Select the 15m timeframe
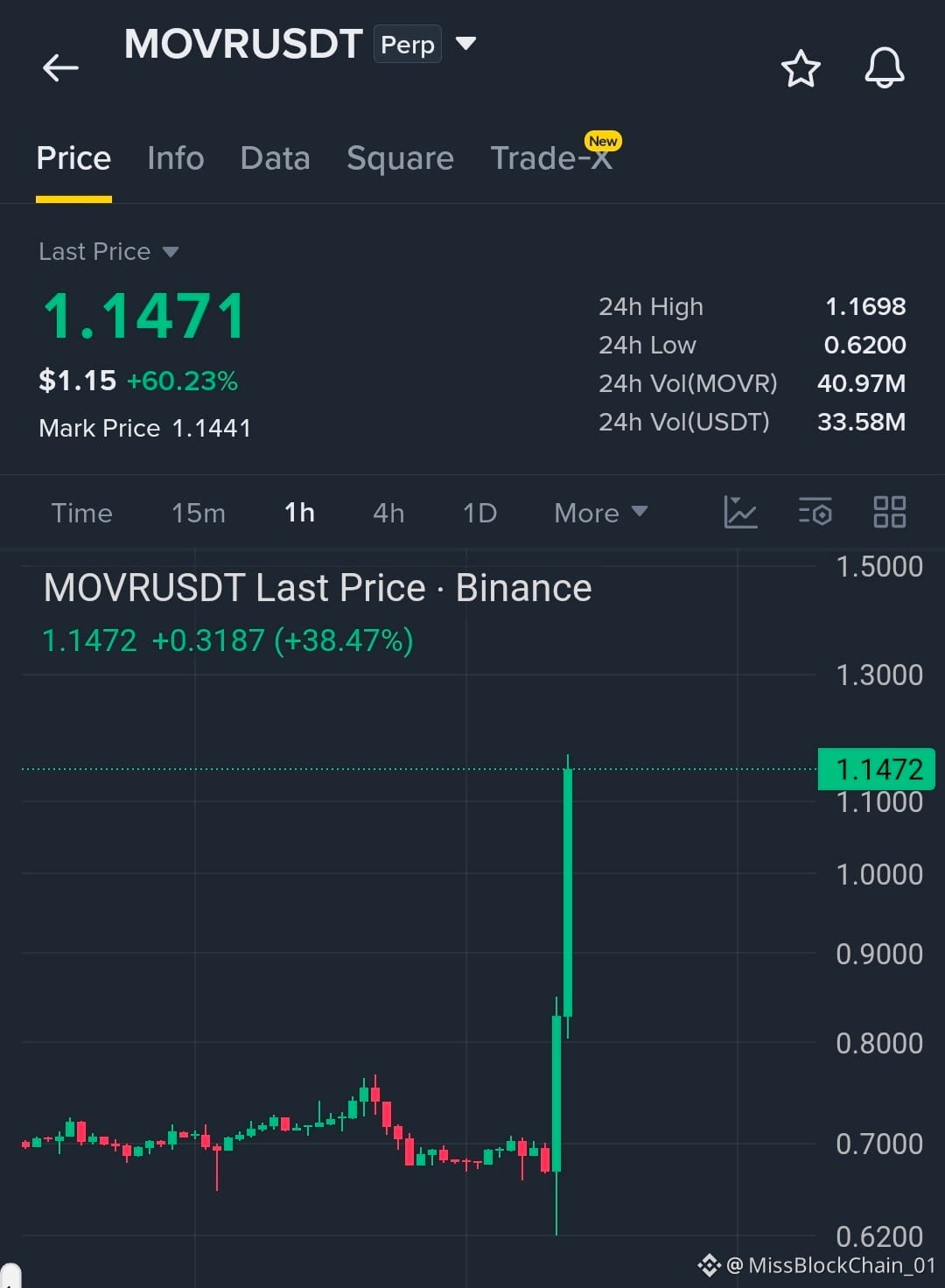Viewport: 945px width, 1288px height. click(199, 513)
